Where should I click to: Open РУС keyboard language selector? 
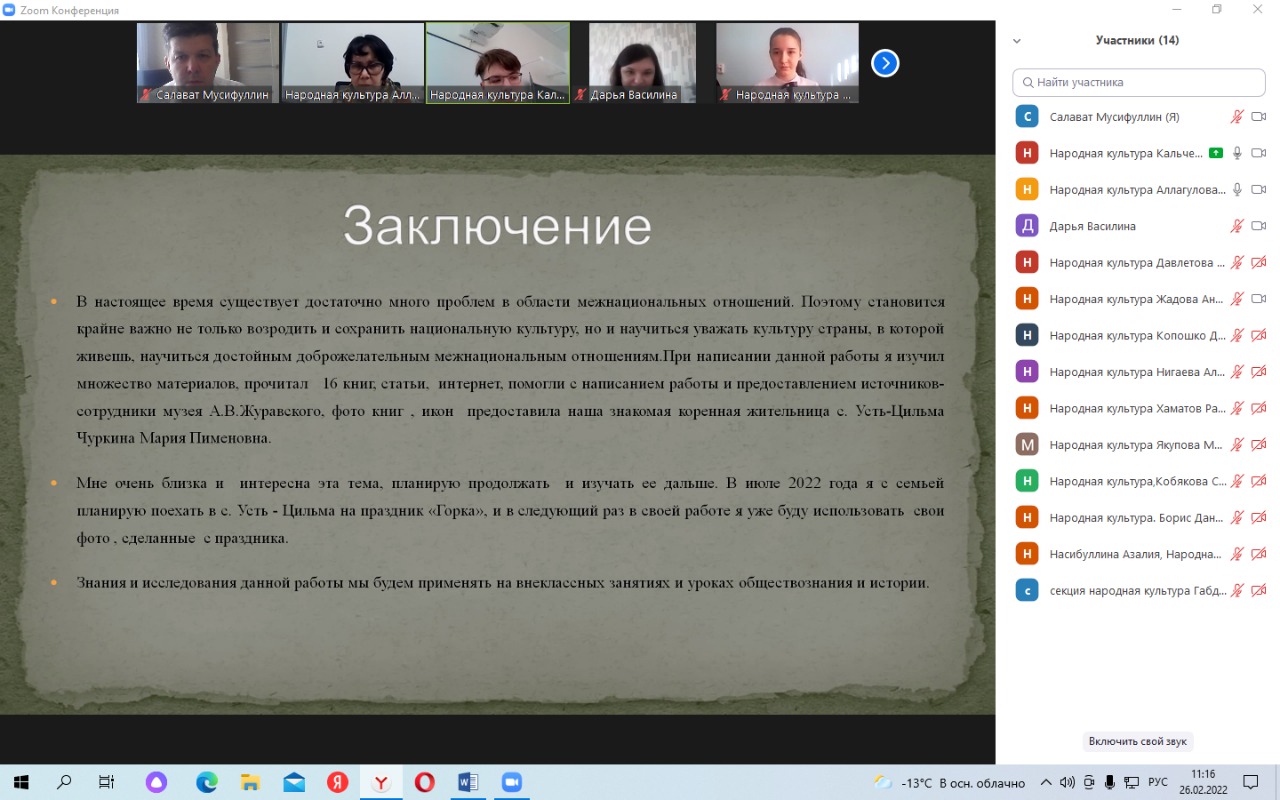1157,783
